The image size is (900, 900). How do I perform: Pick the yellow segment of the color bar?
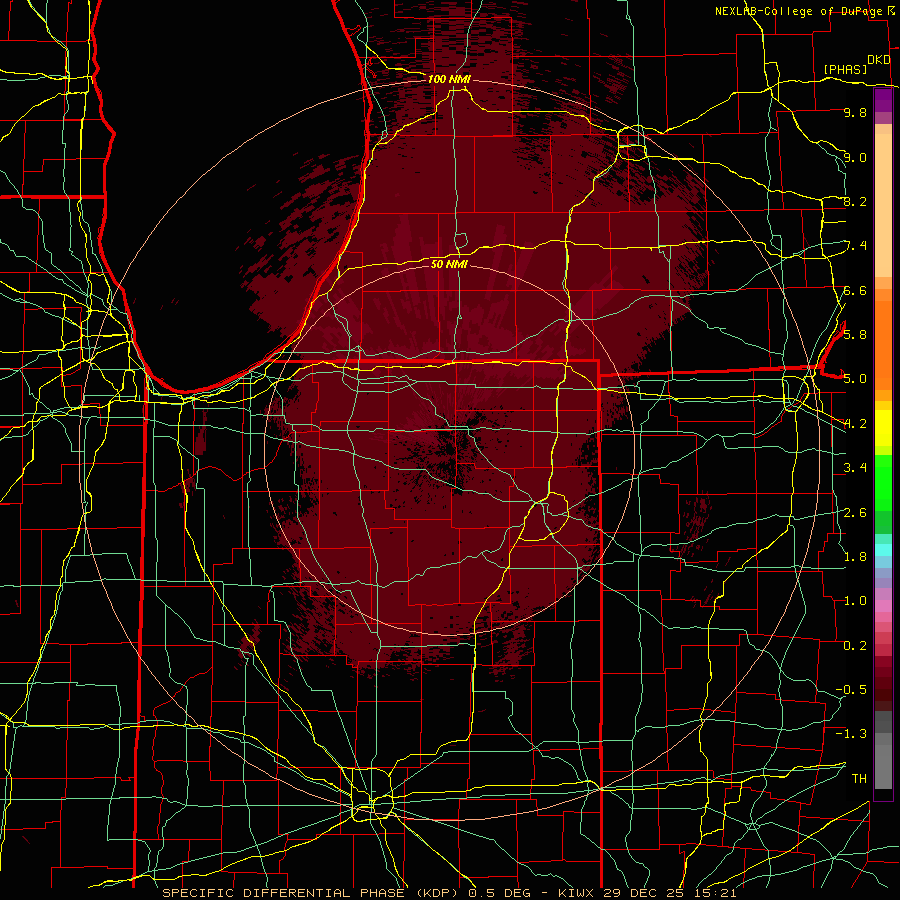pos(883,428)
